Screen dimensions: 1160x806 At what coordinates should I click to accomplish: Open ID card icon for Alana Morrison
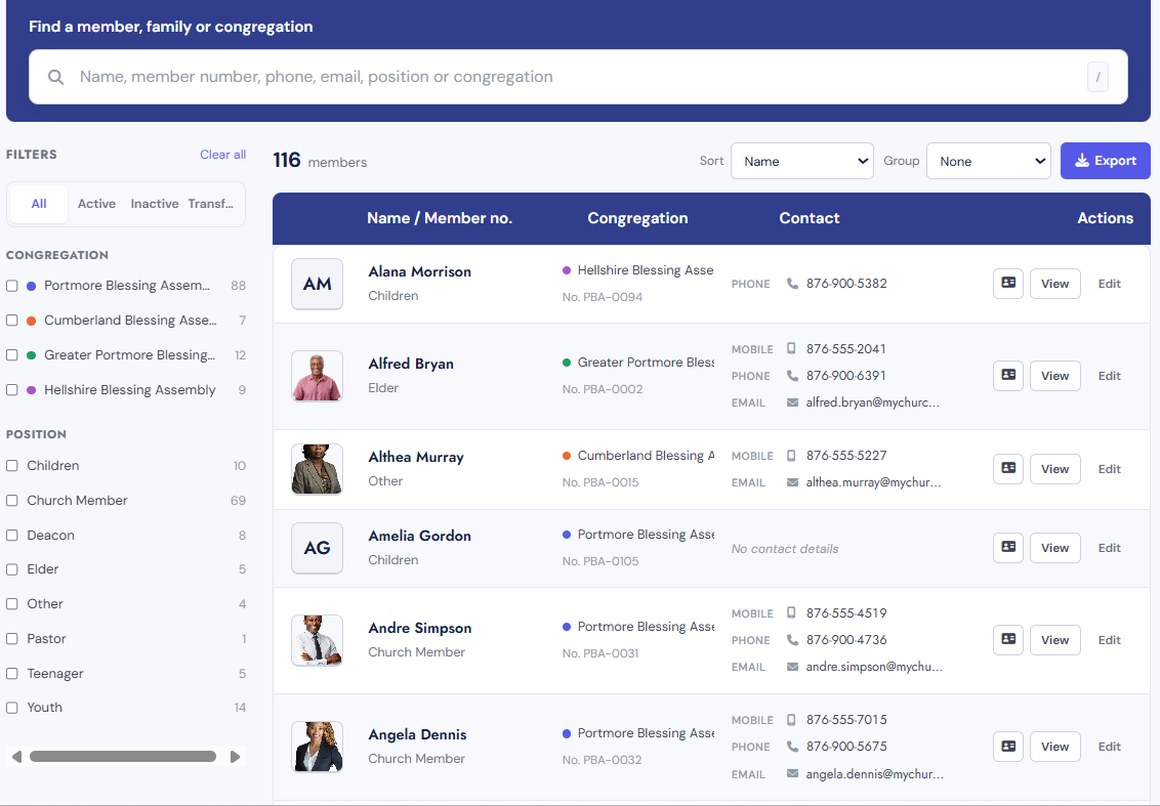[x=1008, y=283]
